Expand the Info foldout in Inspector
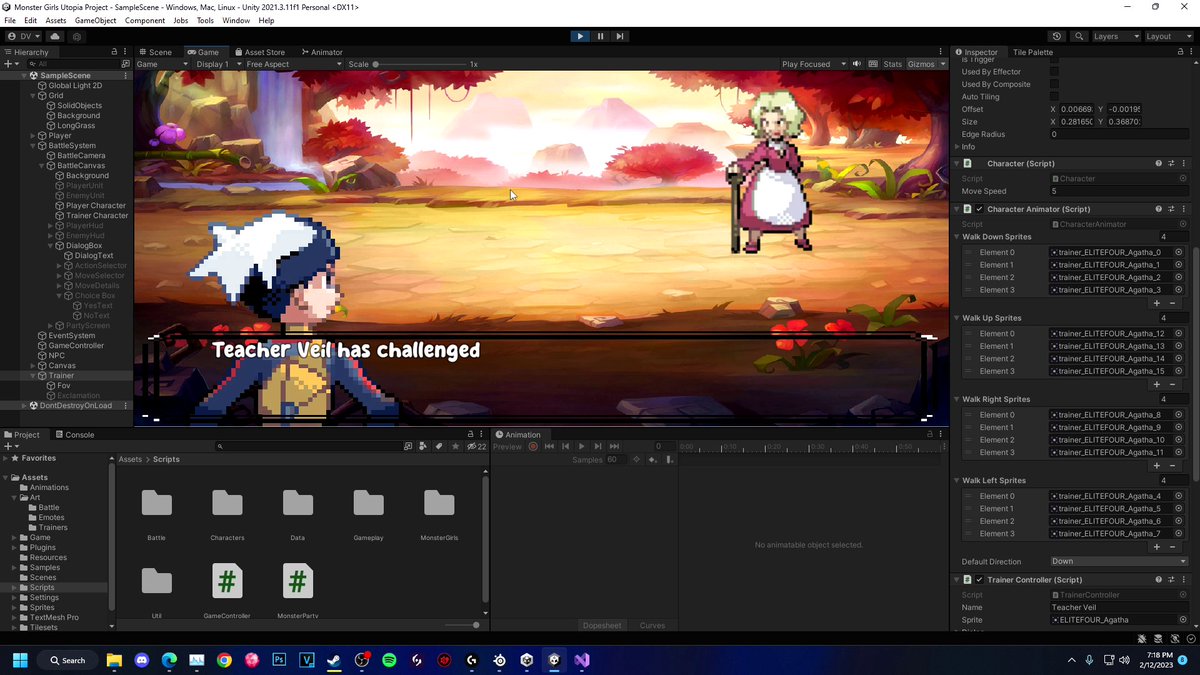Screen dimensions: 1200x675 (x=957, y=147)
